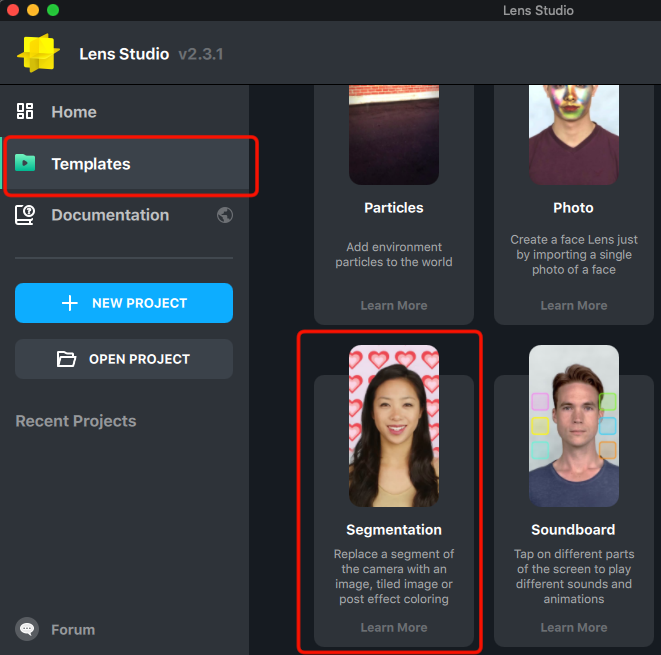Click Learn More under Segmentation template
The height and width of the screenshot is (655, 661).
tap(394, 627)
